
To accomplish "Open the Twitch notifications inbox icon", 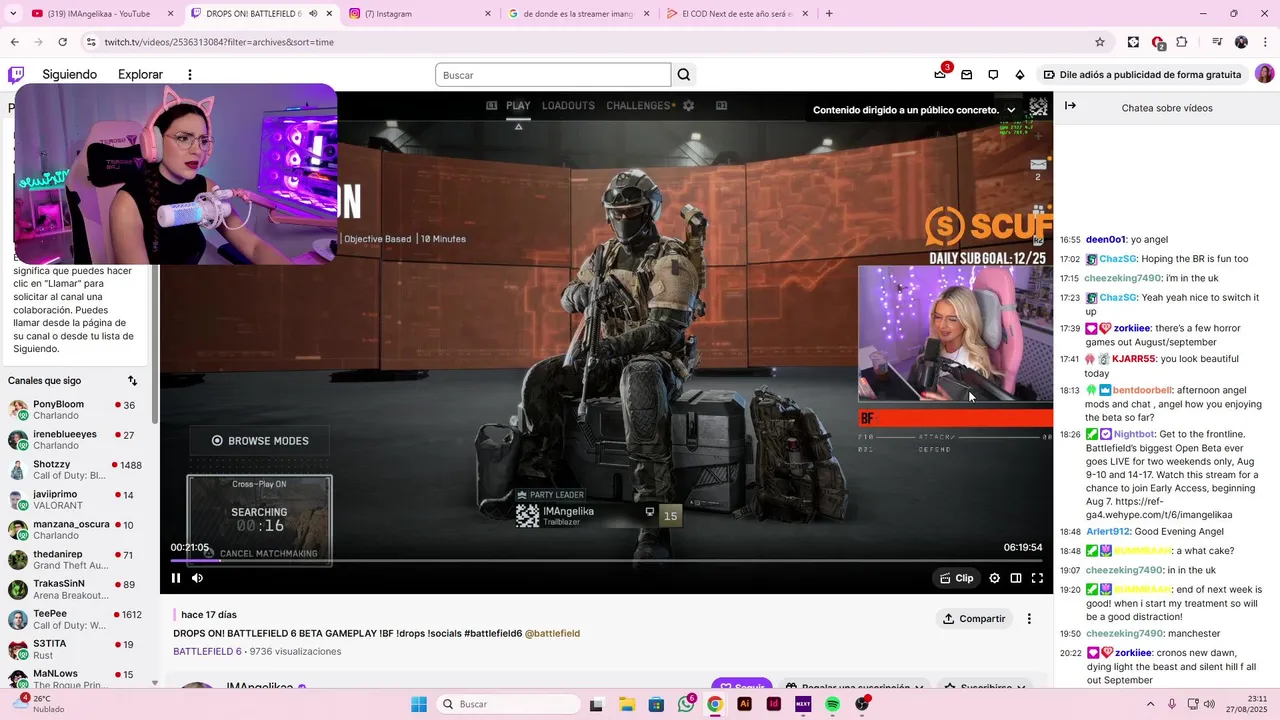I will tap(966, 74).
